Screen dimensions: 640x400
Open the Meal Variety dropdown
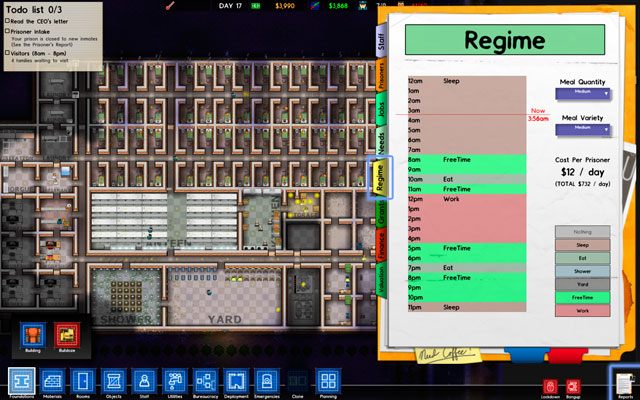582,129
